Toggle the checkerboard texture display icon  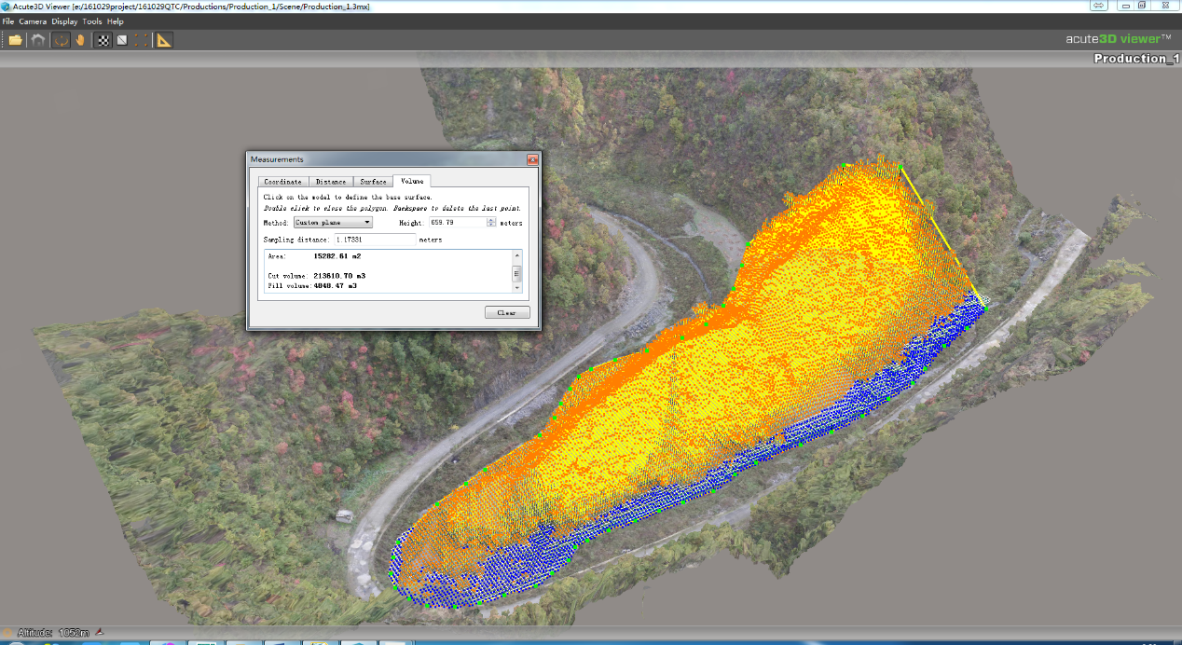click(103, 40)
